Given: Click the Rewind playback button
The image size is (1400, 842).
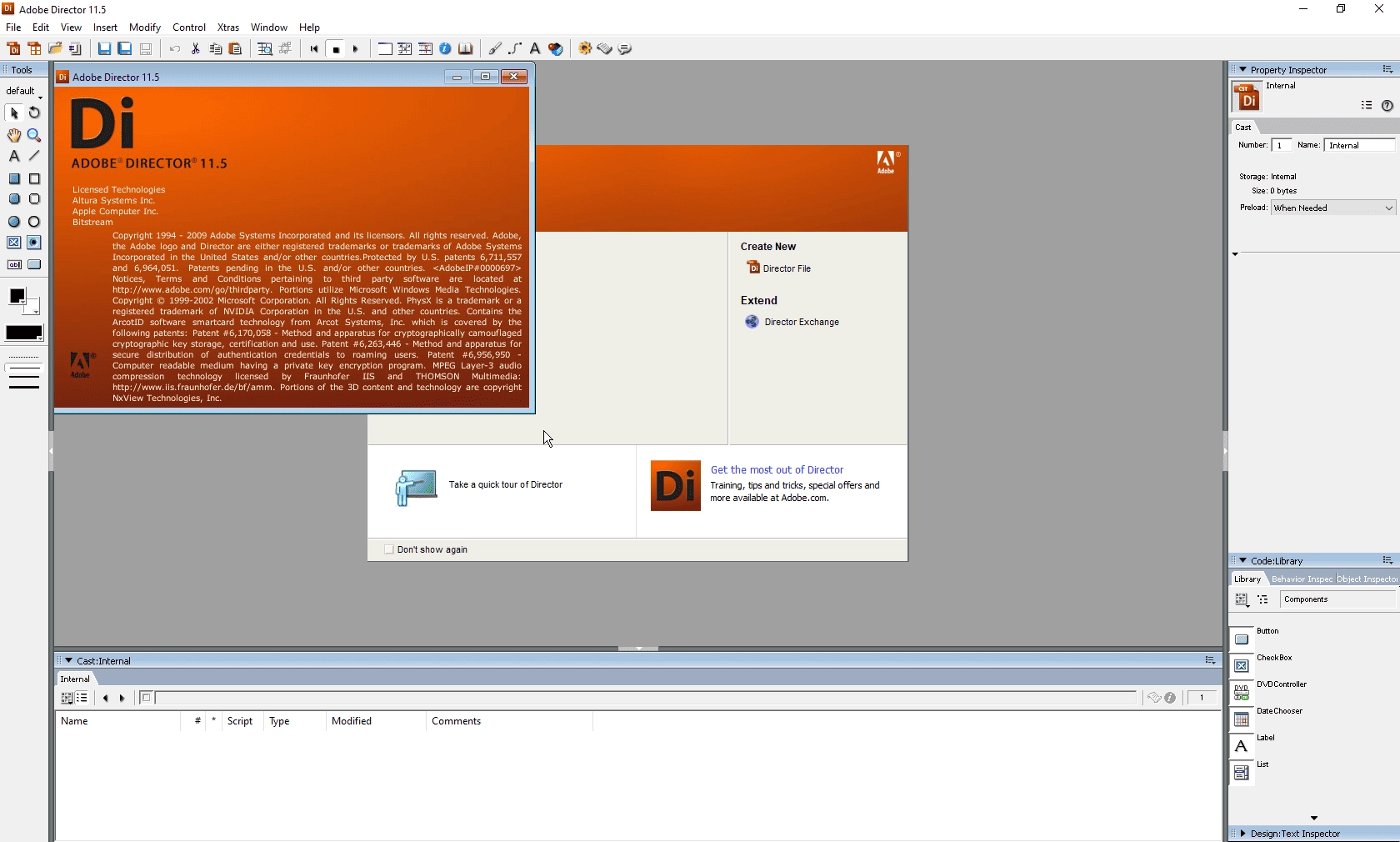Looking at the screenshot, I should pos(314,49).
